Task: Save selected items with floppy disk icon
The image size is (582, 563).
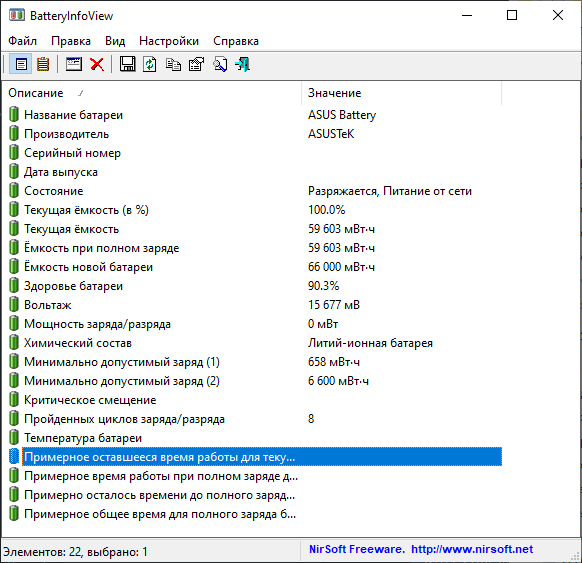Action: pyautogui.click(x=127, y=65)
